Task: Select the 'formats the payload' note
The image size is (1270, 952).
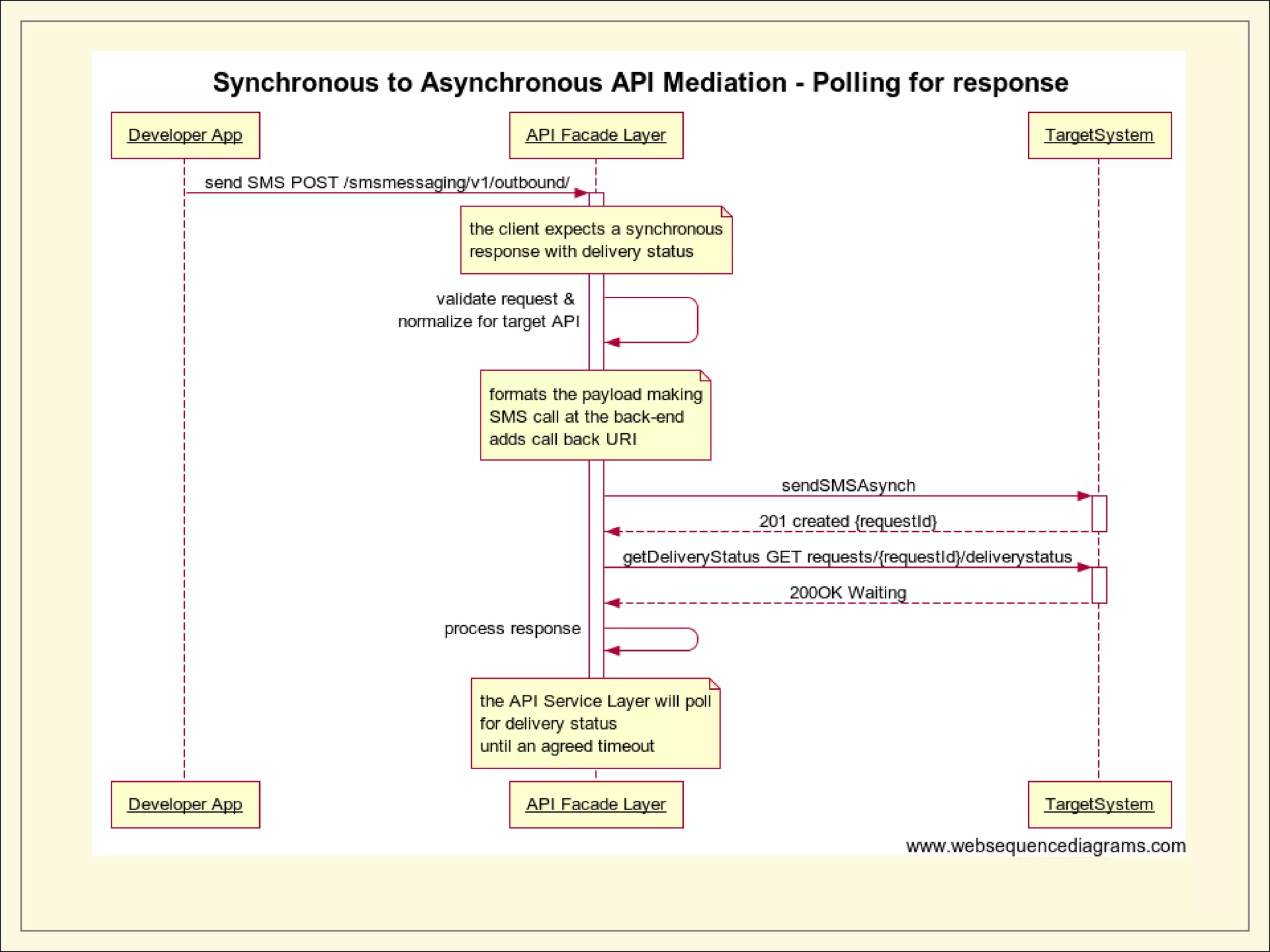Action: click(x=595, y=416)
